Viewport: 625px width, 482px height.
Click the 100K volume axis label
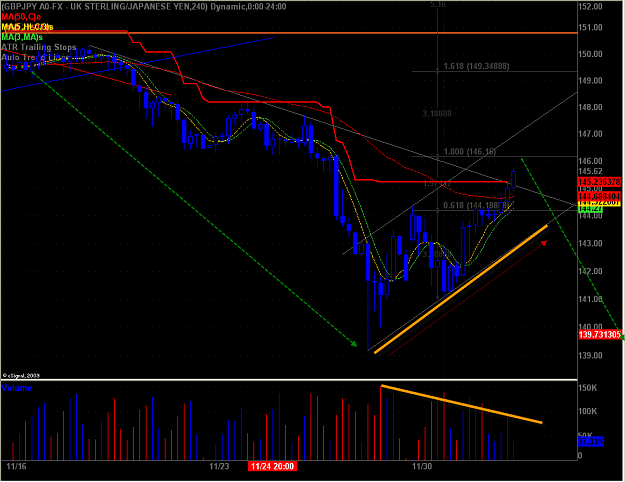[x=588, y=411]
